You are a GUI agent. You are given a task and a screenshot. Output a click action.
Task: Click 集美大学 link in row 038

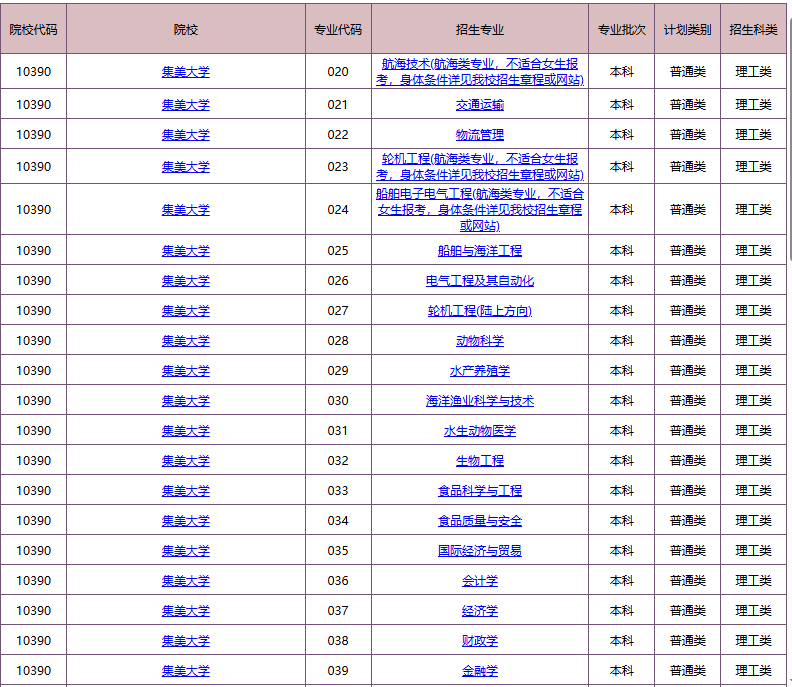pyautogui.click(x=185, y=641)
